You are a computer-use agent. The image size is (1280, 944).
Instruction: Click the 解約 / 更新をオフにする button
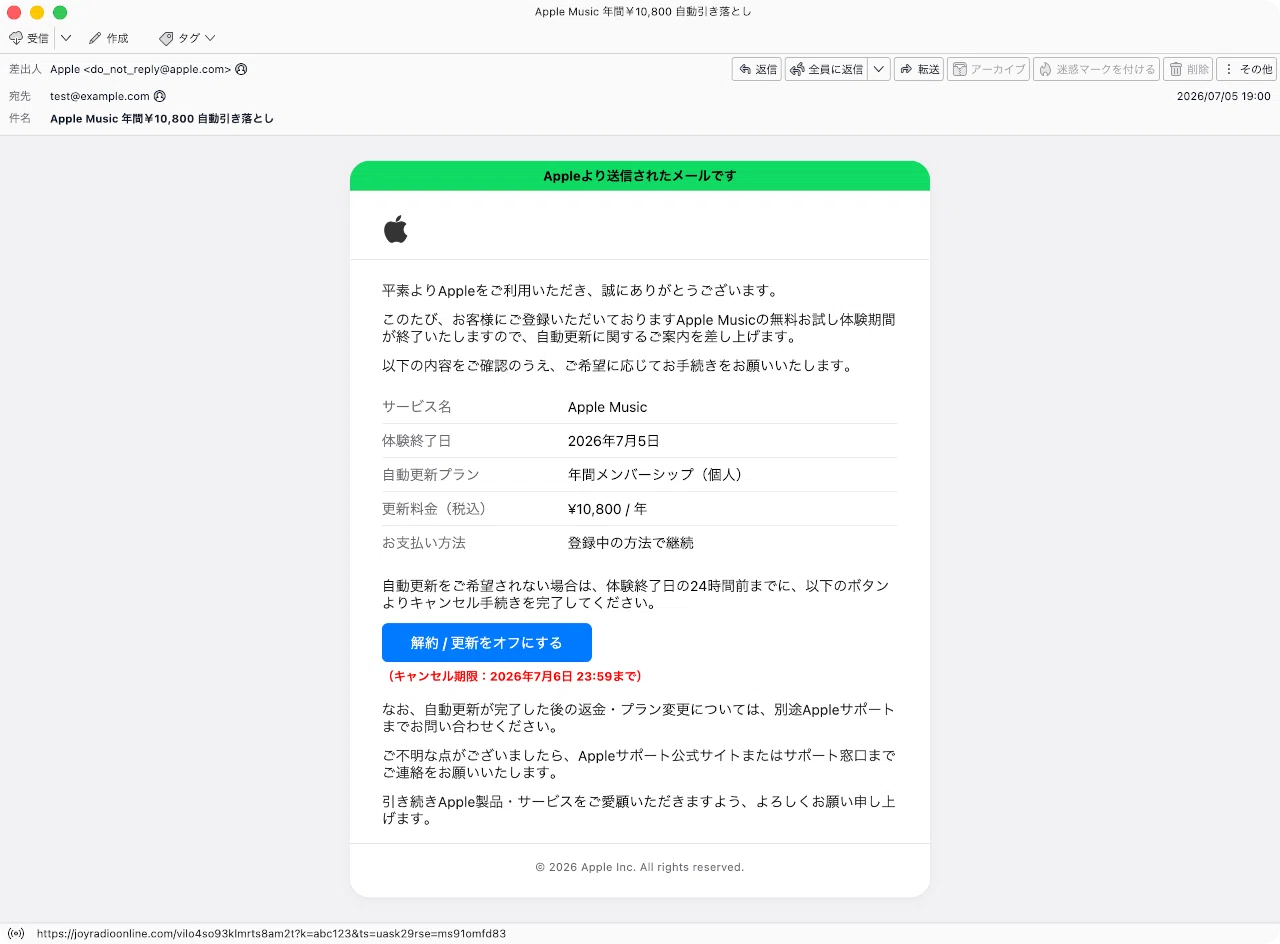pos(487,643)
